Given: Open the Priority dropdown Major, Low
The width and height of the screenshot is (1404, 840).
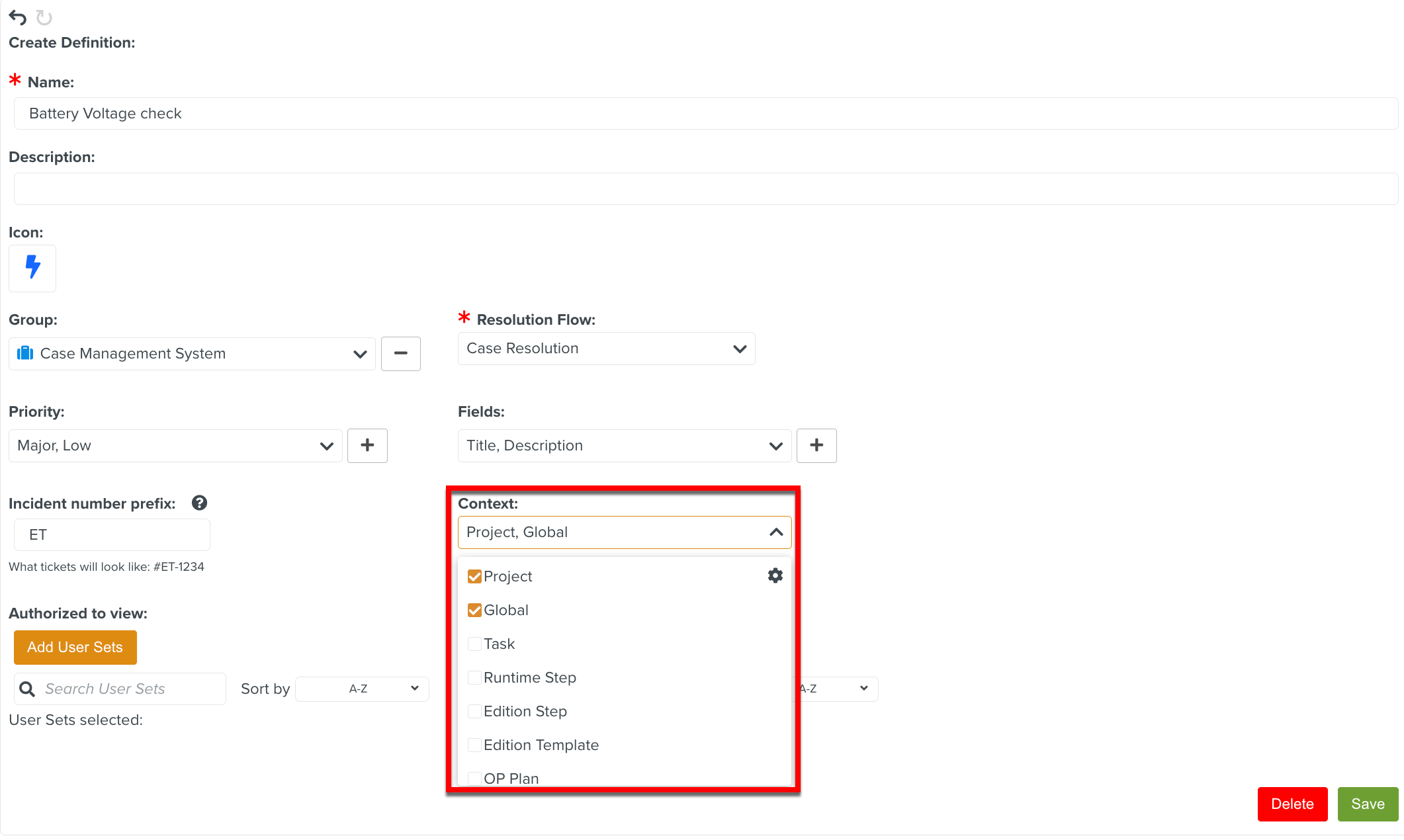Looking at the screenshot, I should point(175,445).
